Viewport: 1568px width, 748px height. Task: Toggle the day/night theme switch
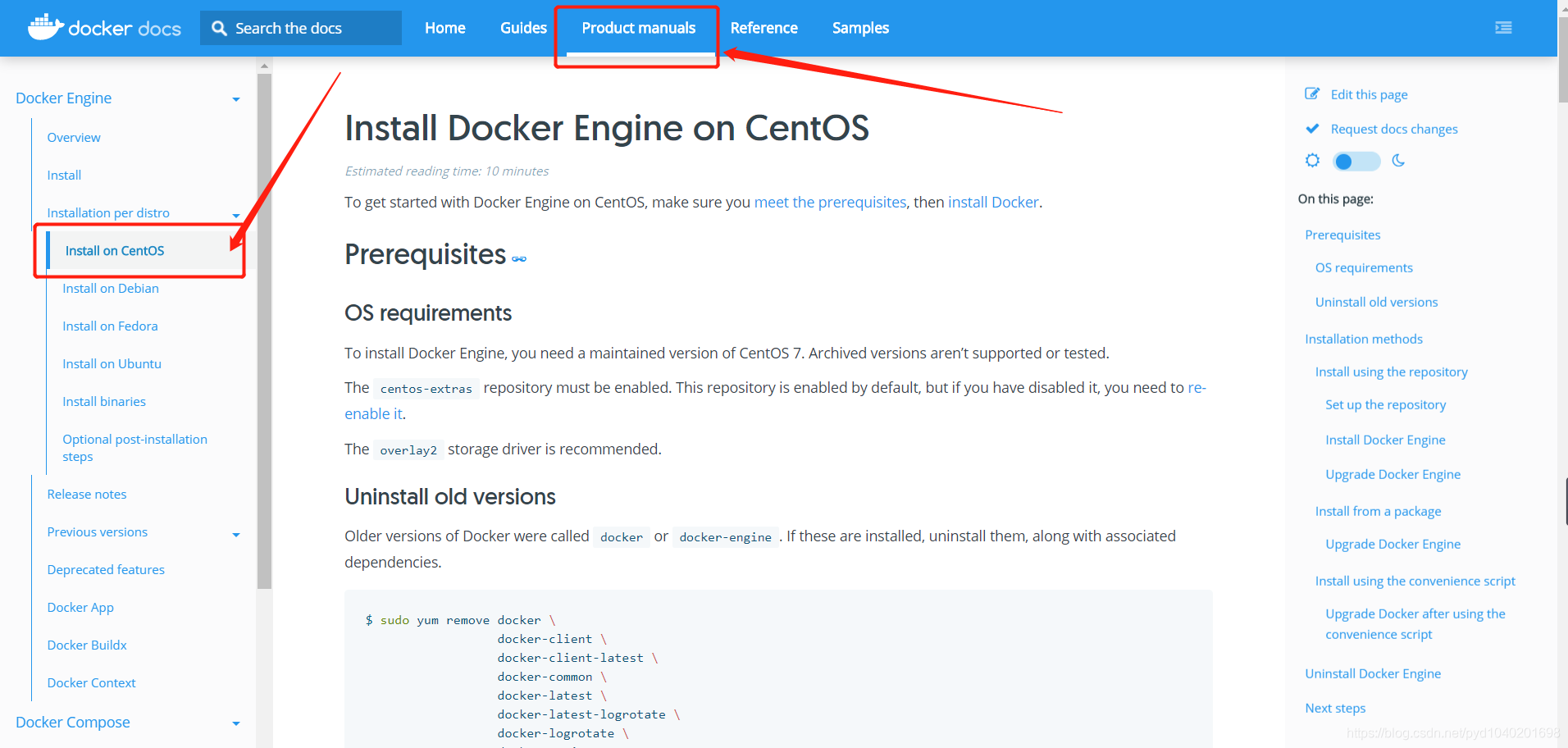pos(1356,162)
